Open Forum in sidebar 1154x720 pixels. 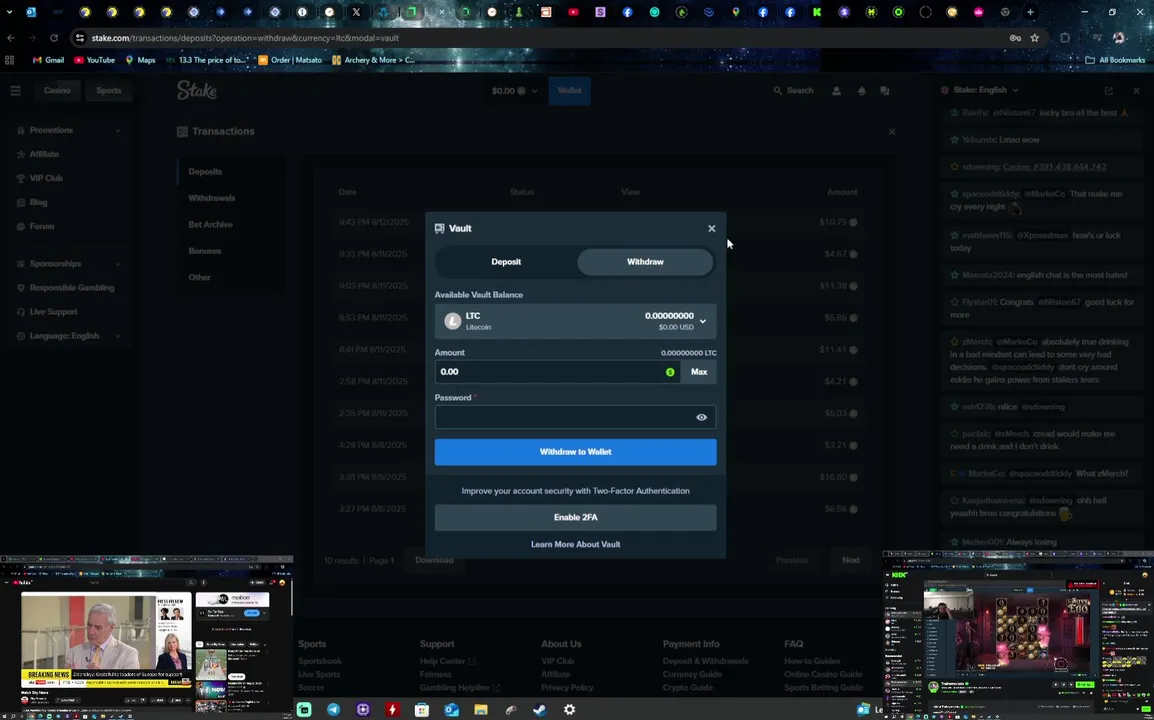click(42, 226)
